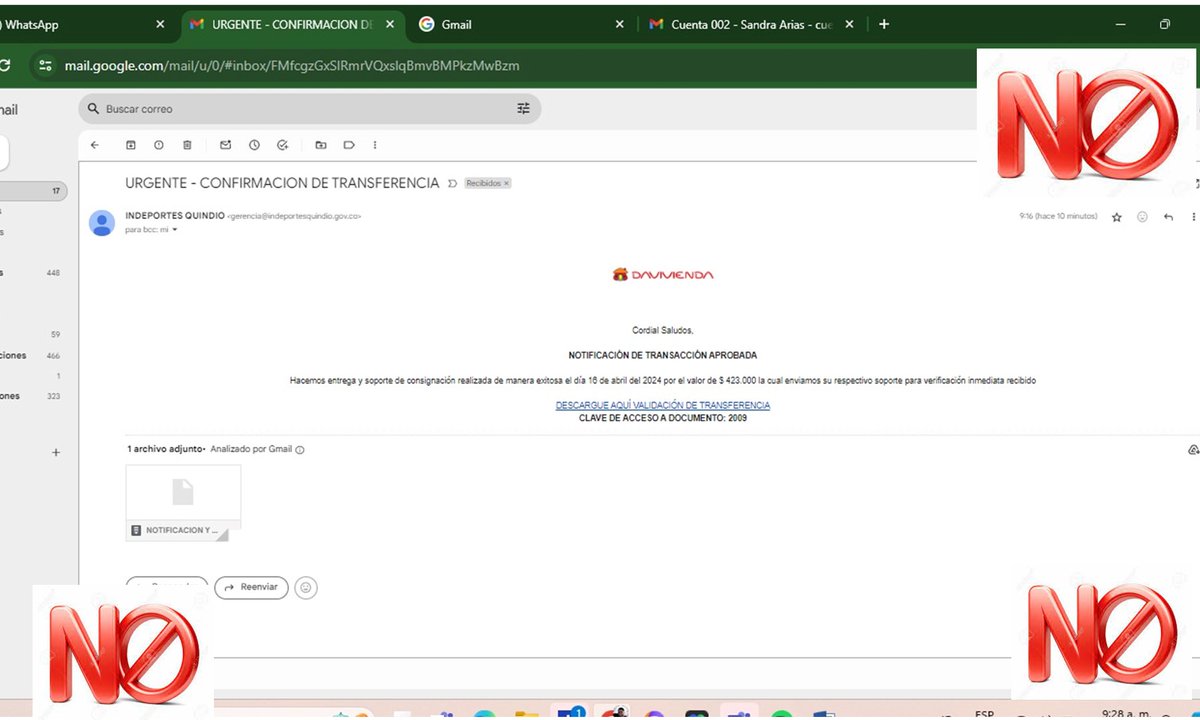Click the email subject heading text
The width and height of the screenshot is (1200, 720).
(282, 183)
